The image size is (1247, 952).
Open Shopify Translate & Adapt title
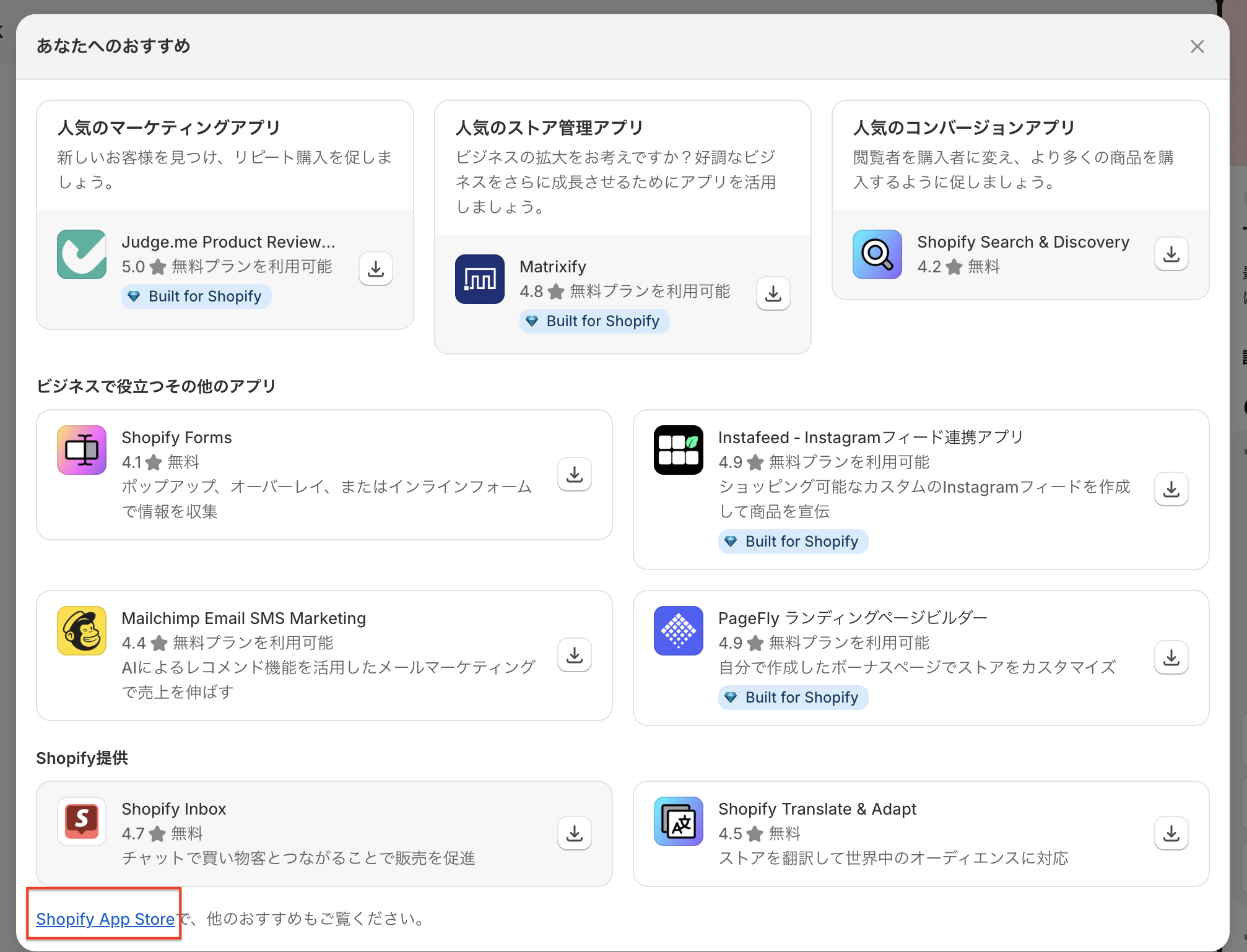(x=817, y=809)
